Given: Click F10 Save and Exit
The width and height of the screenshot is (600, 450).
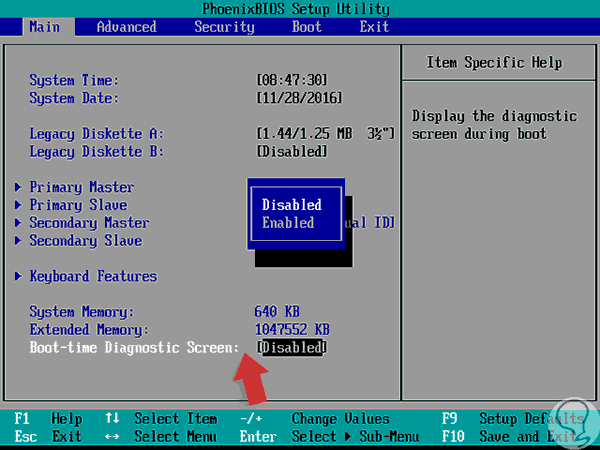Looking at the screenshot, I should [509, 437].
